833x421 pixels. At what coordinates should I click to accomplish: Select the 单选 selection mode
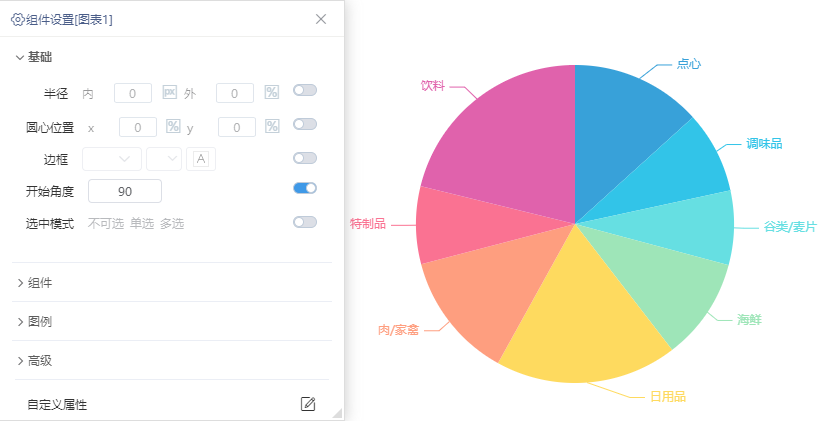click(x=142, y=224)
